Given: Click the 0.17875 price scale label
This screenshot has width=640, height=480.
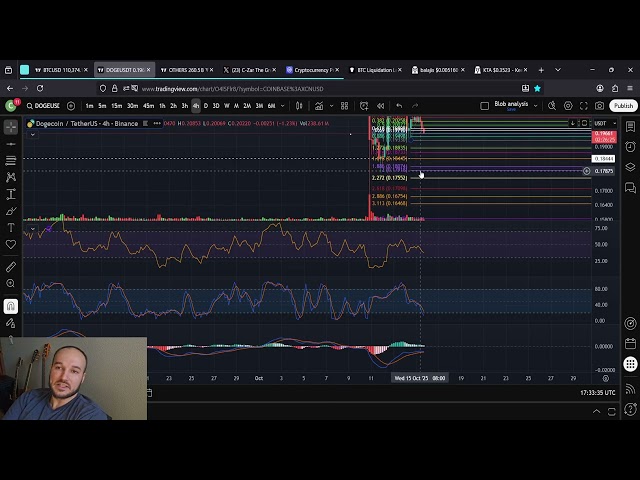Looking at the screenshot, I should point(604,171).
